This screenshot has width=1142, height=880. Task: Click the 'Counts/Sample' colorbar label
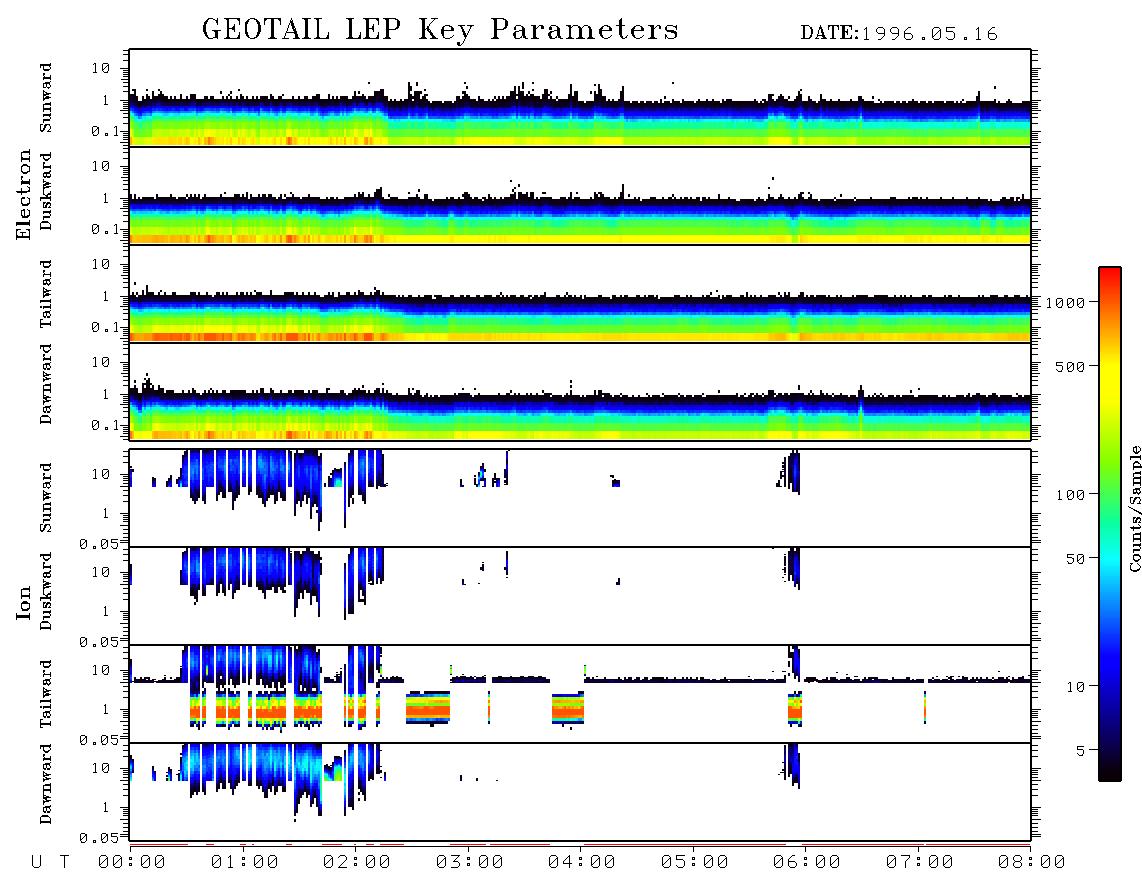[x=1135, y=508]
